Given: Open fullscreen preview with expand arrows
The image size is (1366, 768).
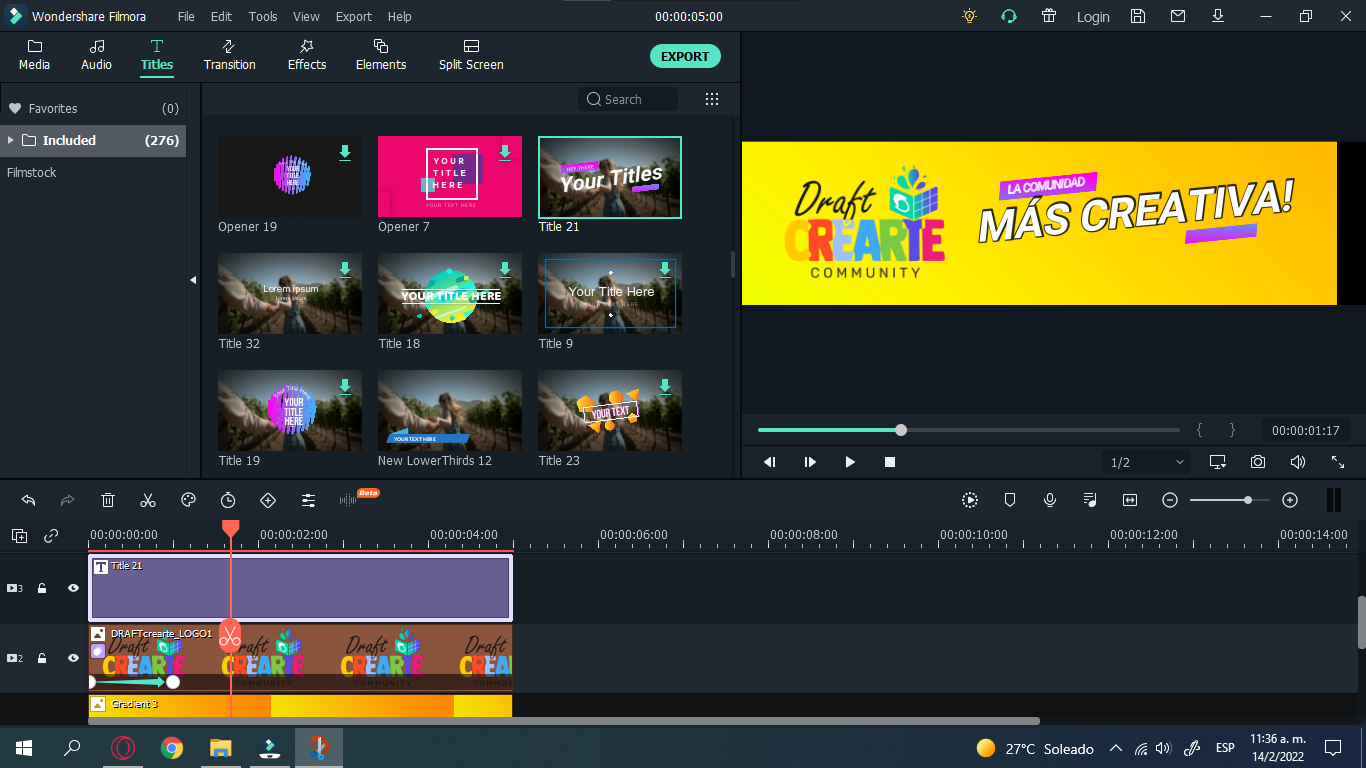Looking at the screenshot, I should 1338,462.
